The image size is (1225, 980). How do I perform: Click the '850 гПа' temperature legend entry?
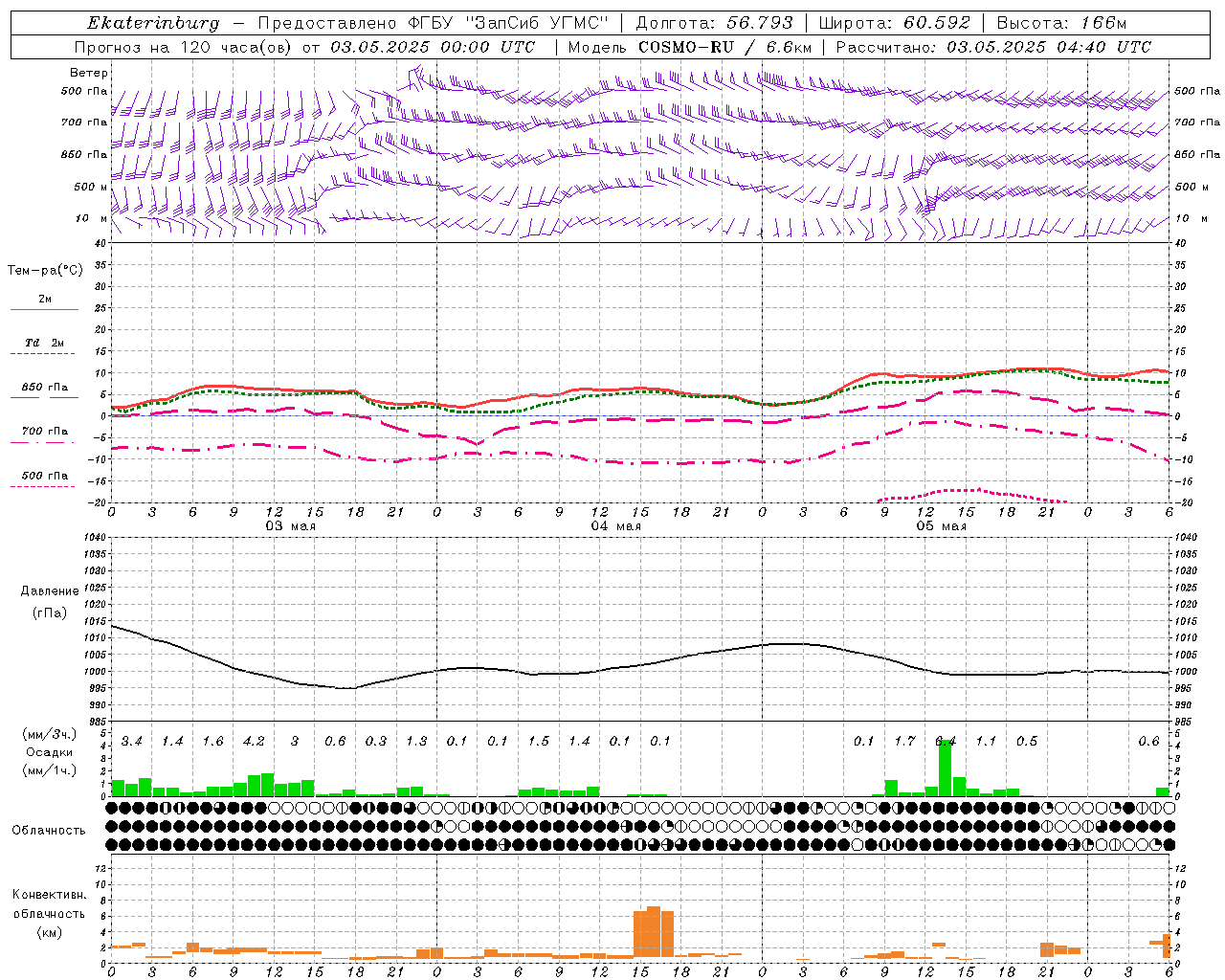[45, 388]
